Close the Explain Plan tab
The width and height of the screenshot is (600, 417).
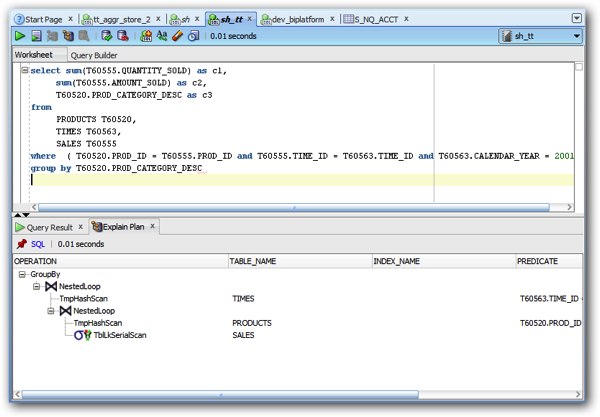click(153, 227)
